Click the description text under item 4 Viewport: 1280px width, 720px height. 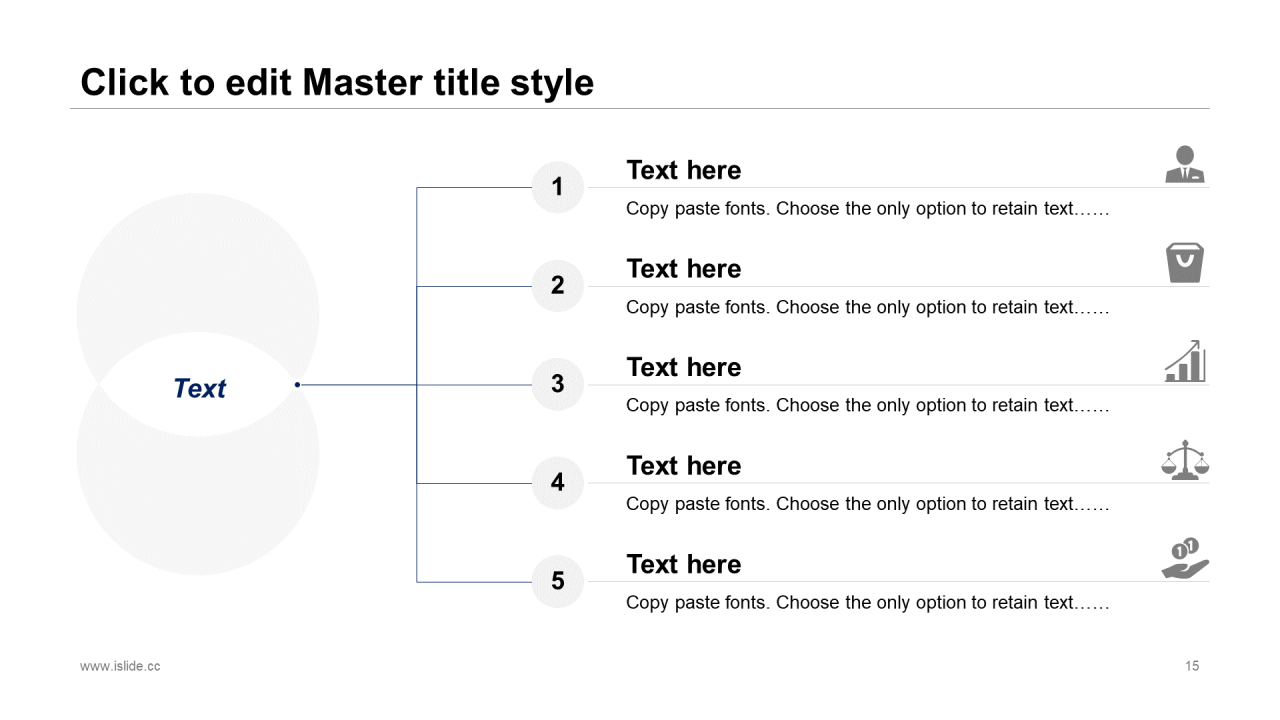pos(868,504)
